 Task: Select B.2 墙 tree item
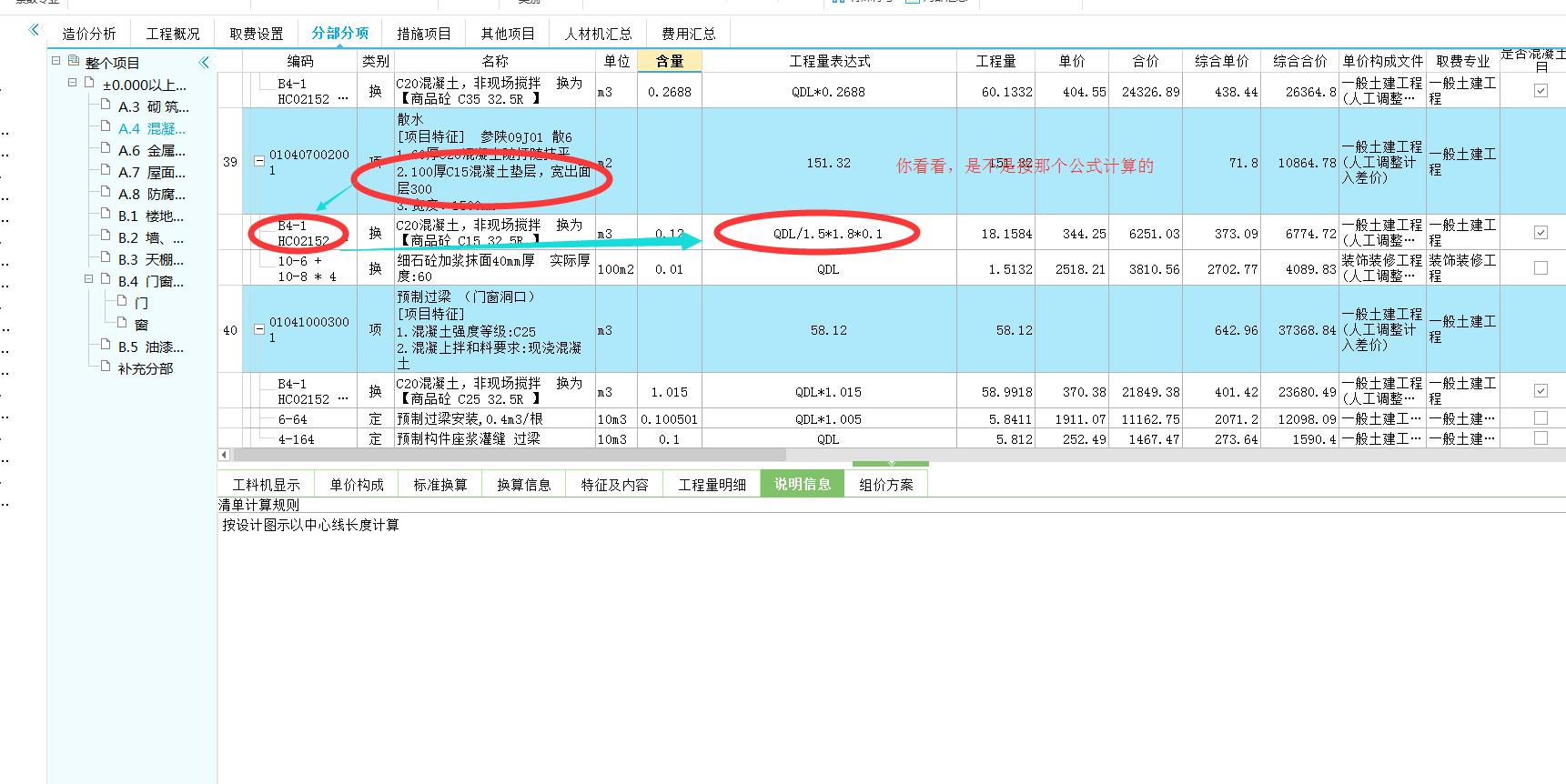[150, 237]
